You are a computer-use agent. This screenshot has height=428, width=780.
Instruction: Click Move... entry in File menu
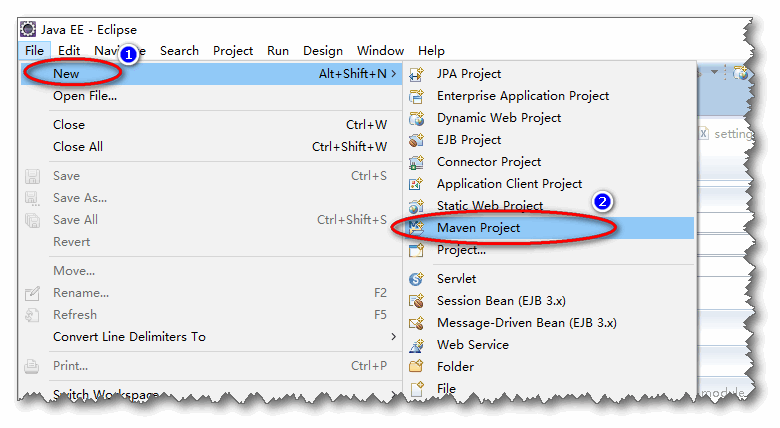tap(211, 271)
